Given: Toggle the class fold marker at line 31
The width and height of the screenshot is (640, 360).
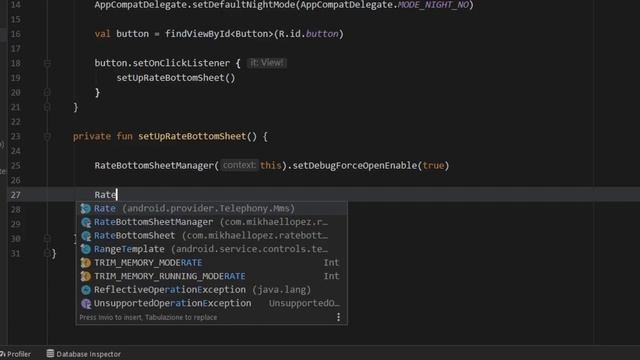Looking at the screenshot, I should point(47,253).
